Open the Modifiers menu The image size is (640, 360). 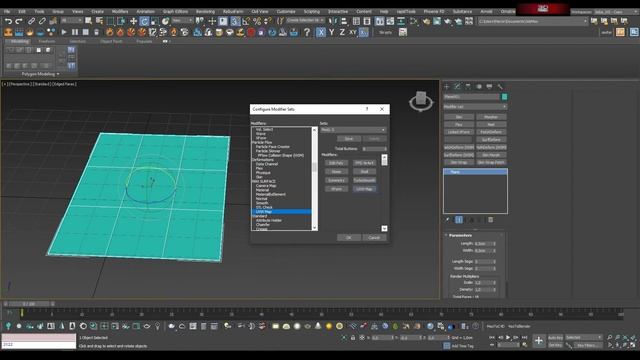click(120, 11)
